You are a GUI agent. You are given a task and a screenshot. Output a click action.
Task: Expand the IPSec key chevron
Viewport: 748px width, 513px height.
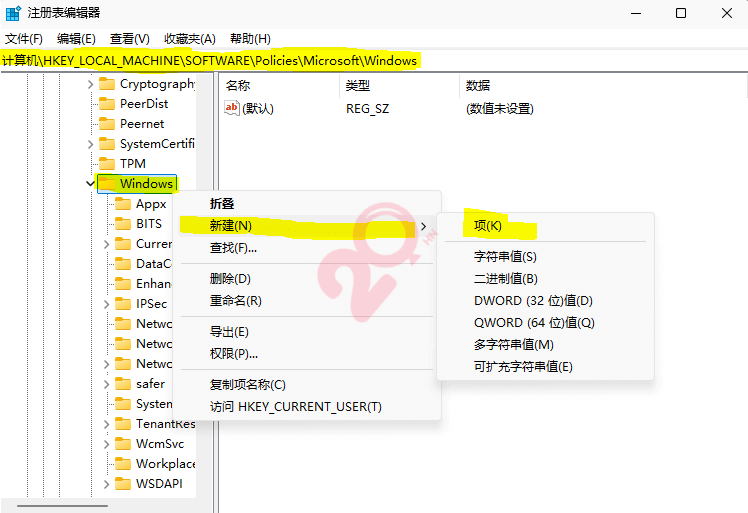coord(107,304)
